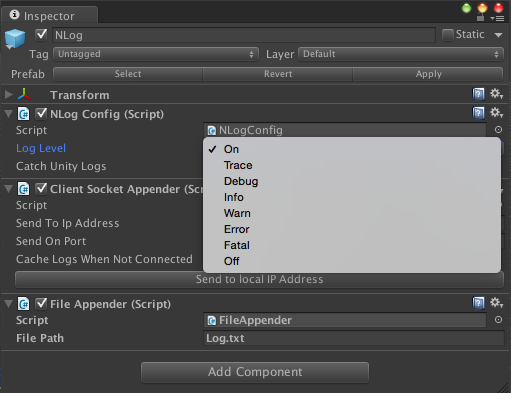The height and width of the screenshot is (393, 511).
Task: Disable the File Appender script checkbox
Action: point(41,304)
